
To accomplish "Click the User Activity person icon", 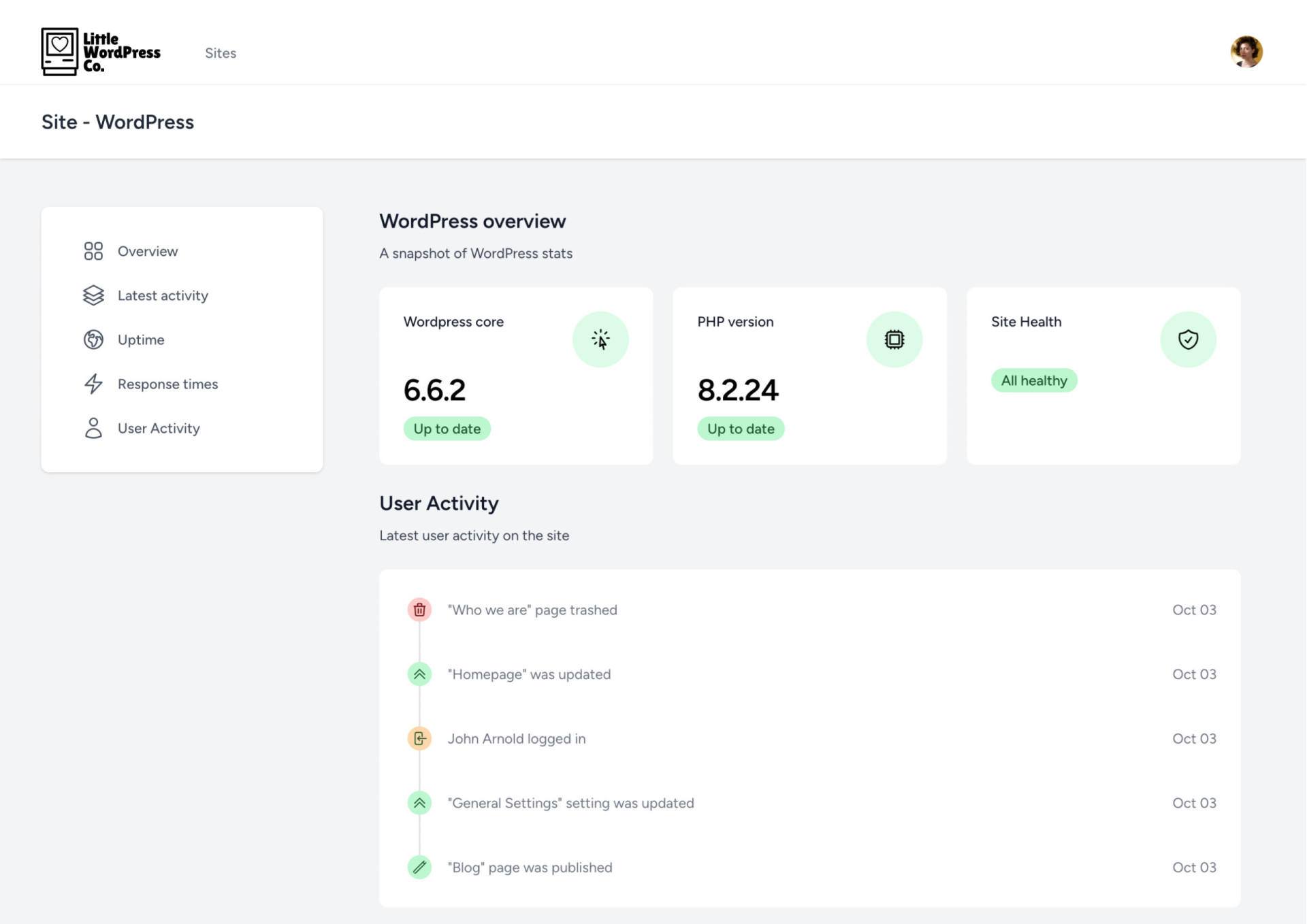I will click(x=93, y=428).
